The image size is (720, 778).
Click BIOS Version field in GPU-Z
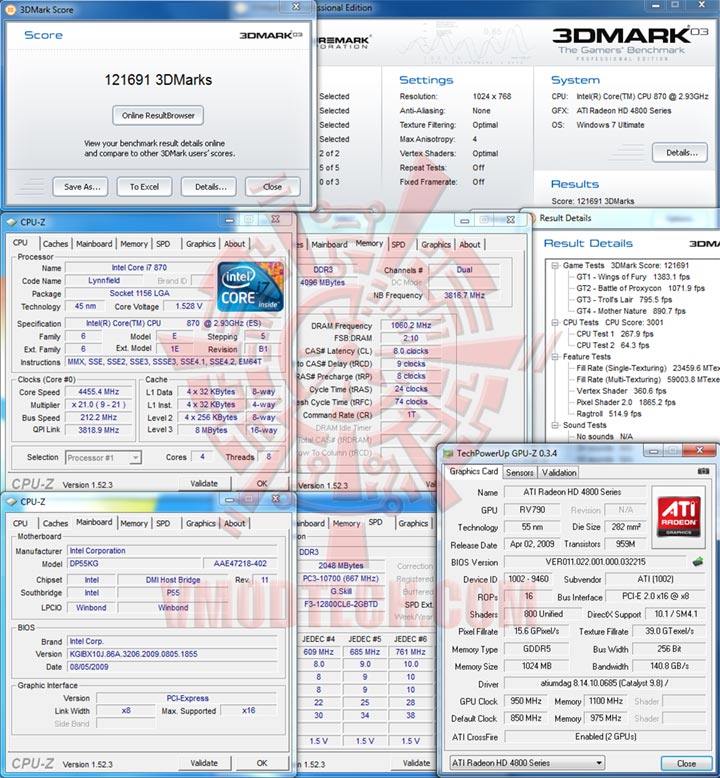tap(595, 562)
